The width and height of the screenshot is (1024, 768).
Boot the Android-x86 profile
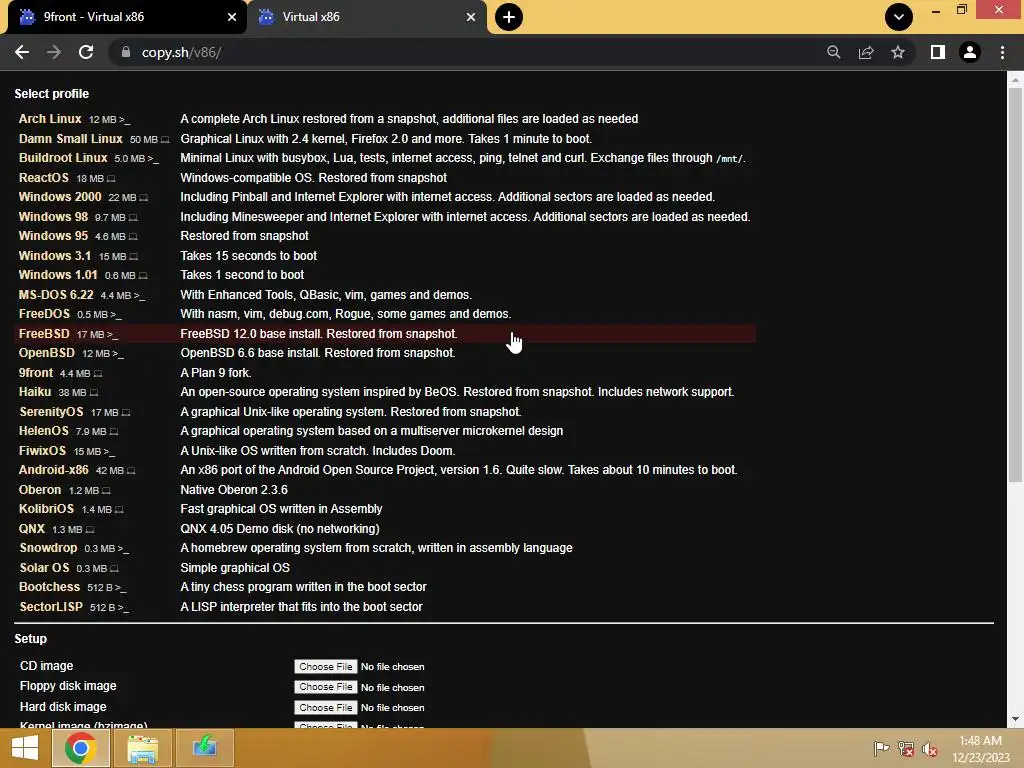54,470
